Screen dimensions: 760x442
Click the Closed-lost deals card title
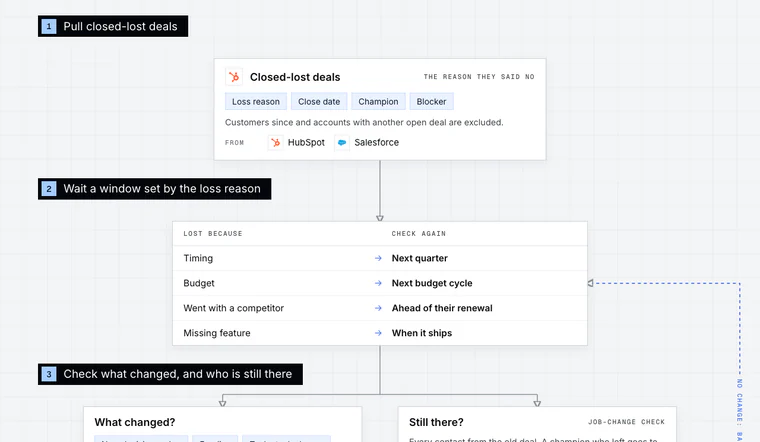[295, 77]
